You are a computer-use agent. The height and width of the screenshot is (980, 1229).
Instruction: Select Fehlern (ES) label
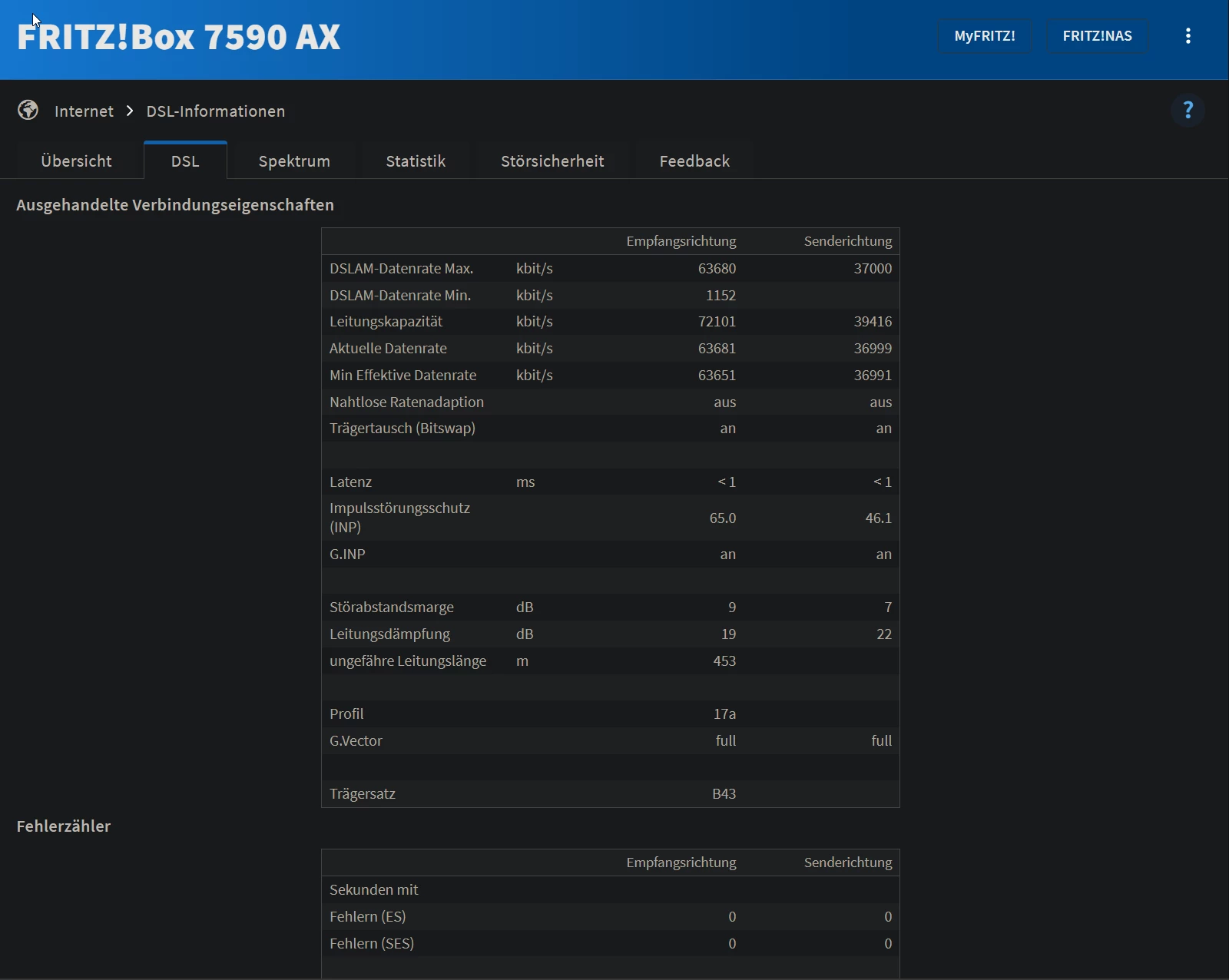point(368,917)
